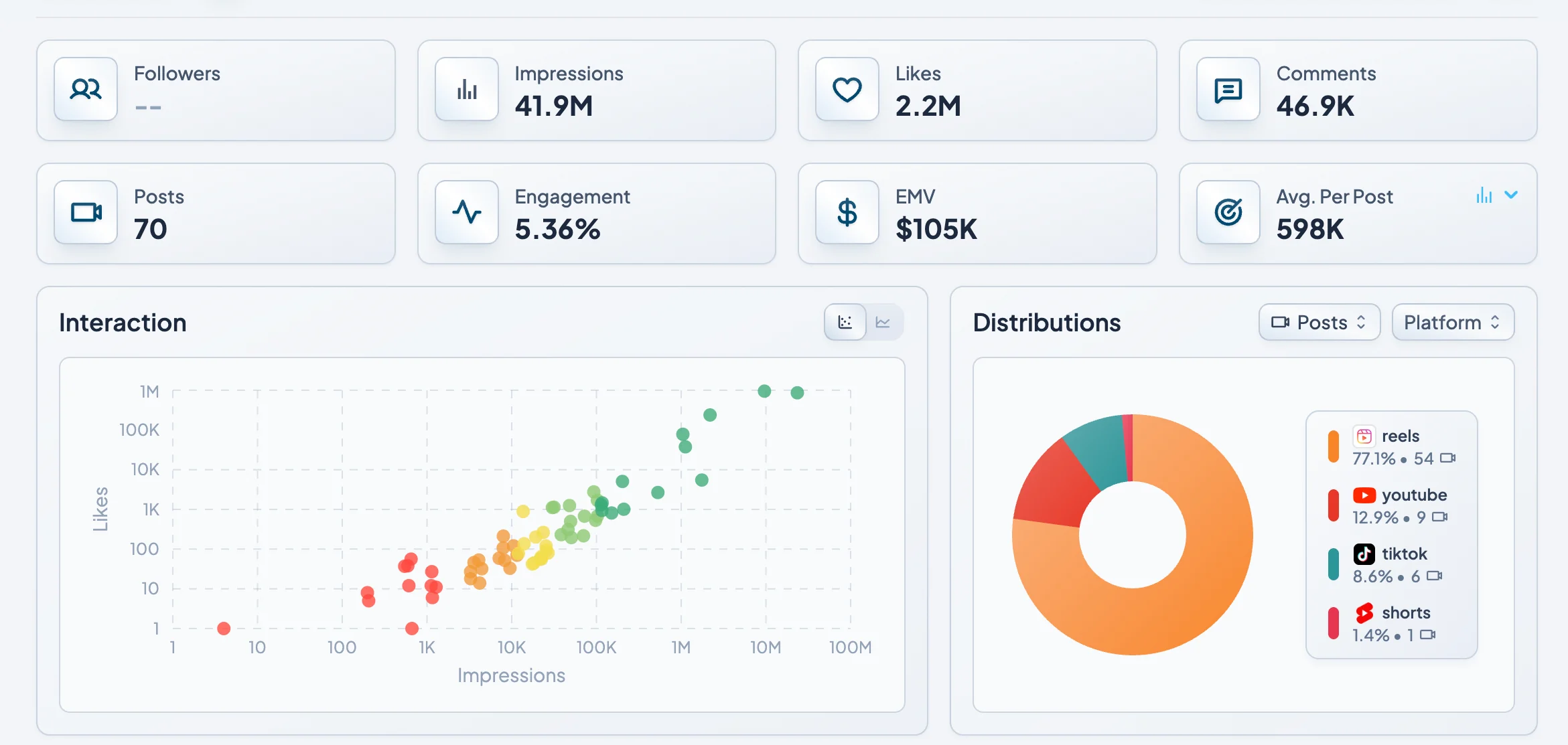Click the Impressions bar chart icon
This screenshot has height=745, width=1568.
pos(467,89)
